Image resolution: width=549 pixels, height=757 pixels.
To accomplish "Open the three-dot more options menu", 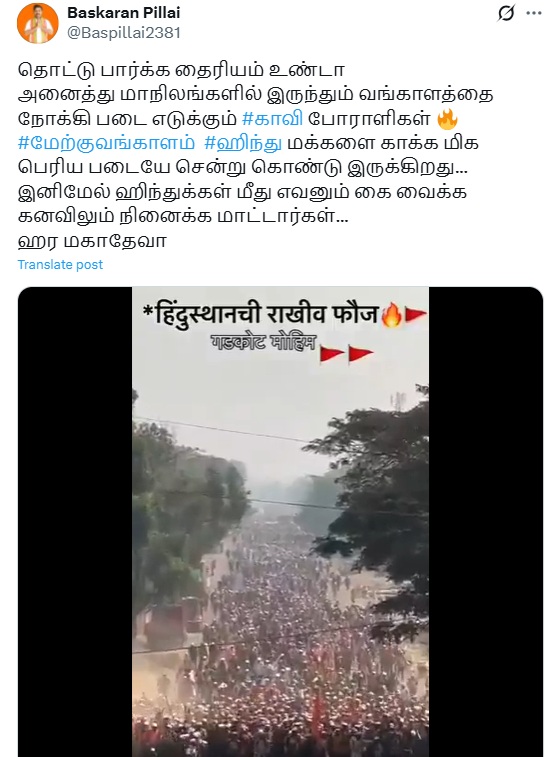I will tap(534, 13).
